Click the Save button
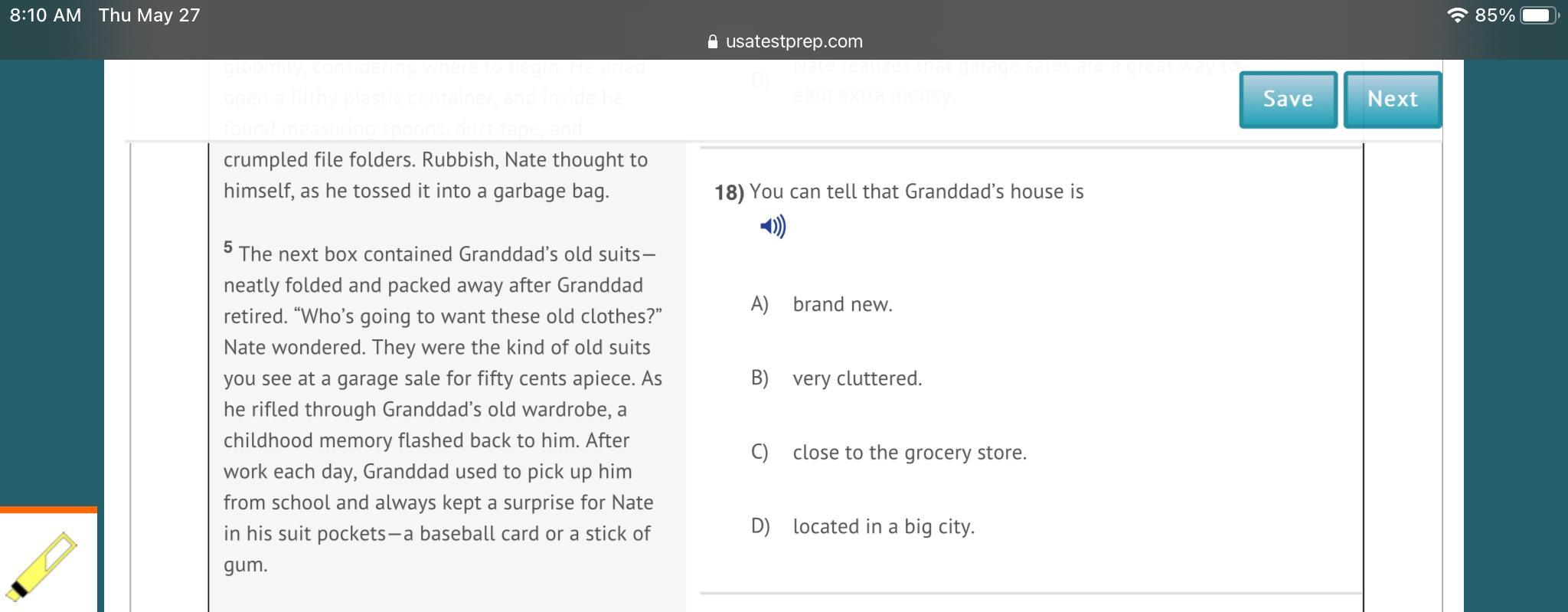The width and height of the screenshot is (1568, 612). [1288, 100]
